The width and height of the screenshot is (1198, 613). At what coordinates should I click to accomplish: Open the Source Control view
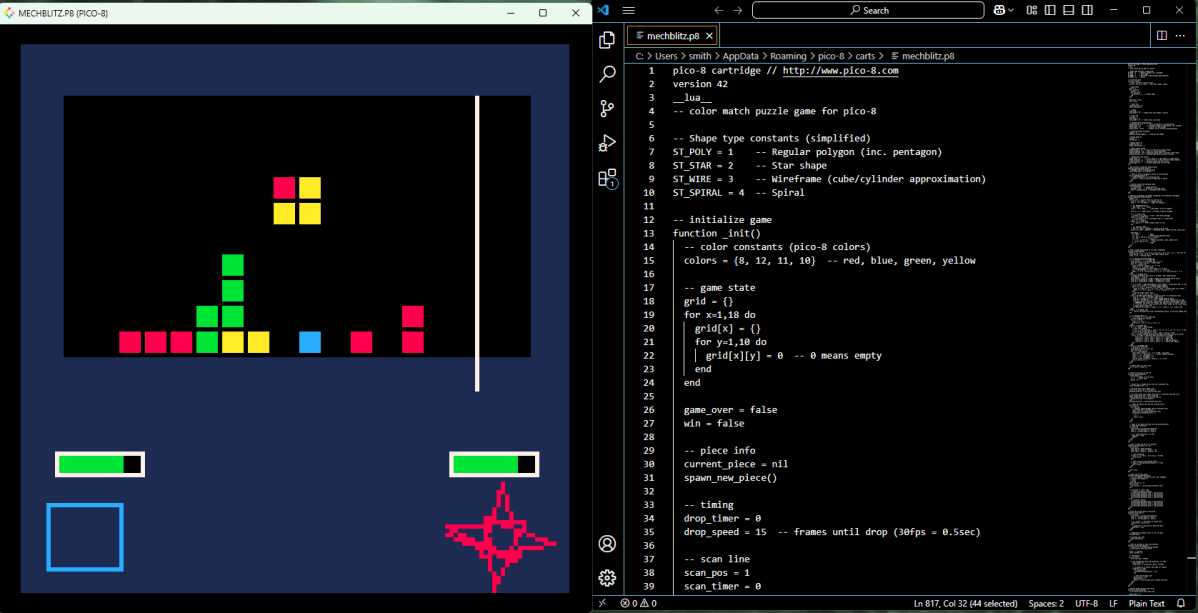pyautogui.click(x=607, y=108)
